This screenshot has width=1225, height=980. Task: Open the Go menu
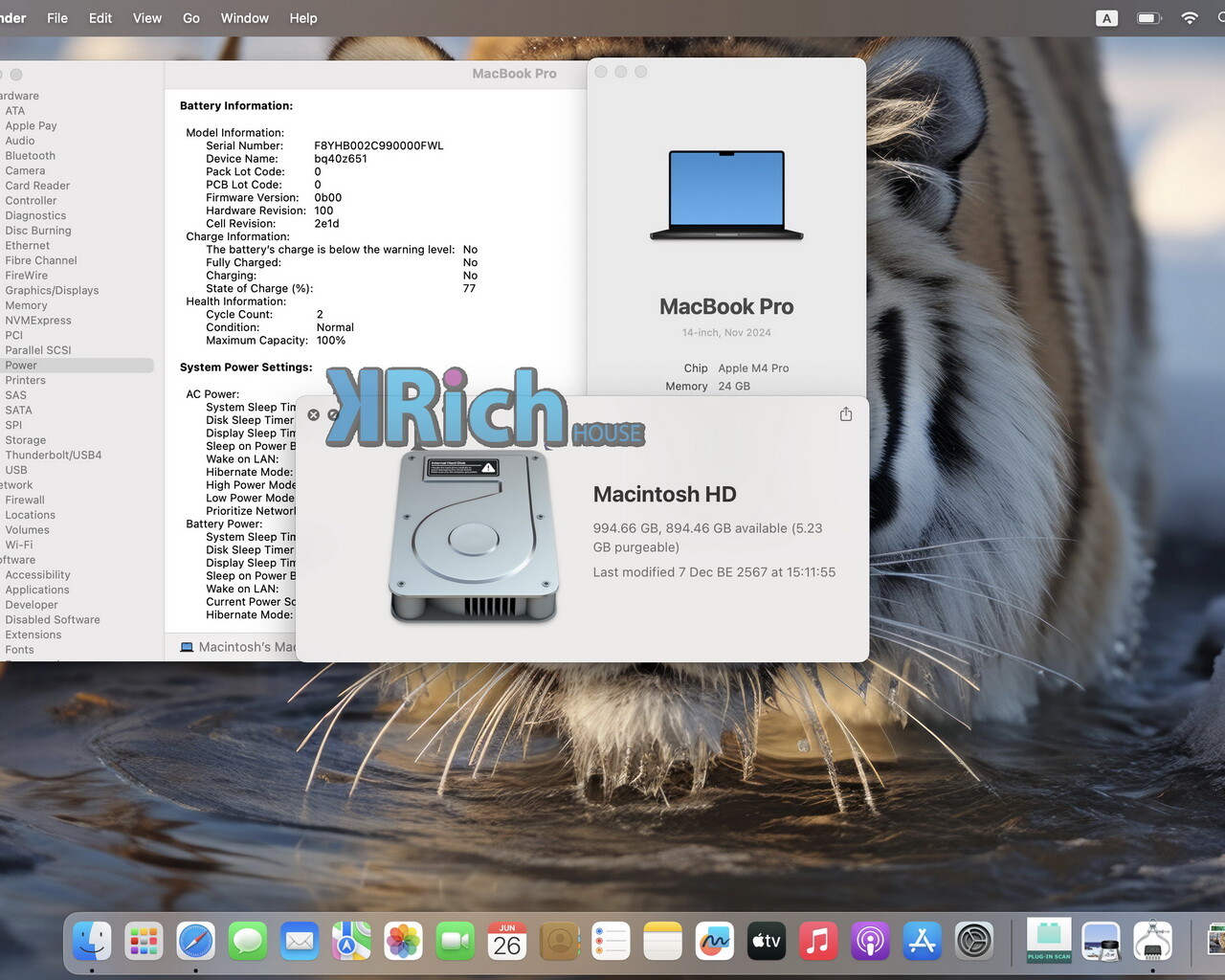click(191, 18)
